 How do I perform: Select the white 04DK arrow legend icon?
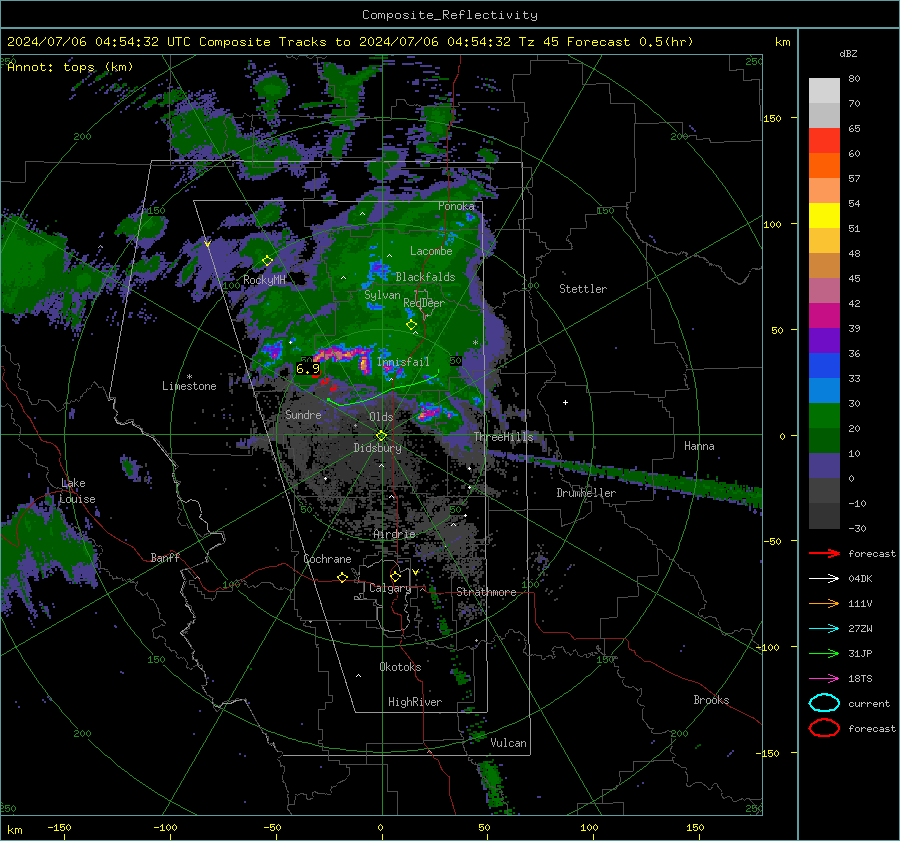point(824,579)
